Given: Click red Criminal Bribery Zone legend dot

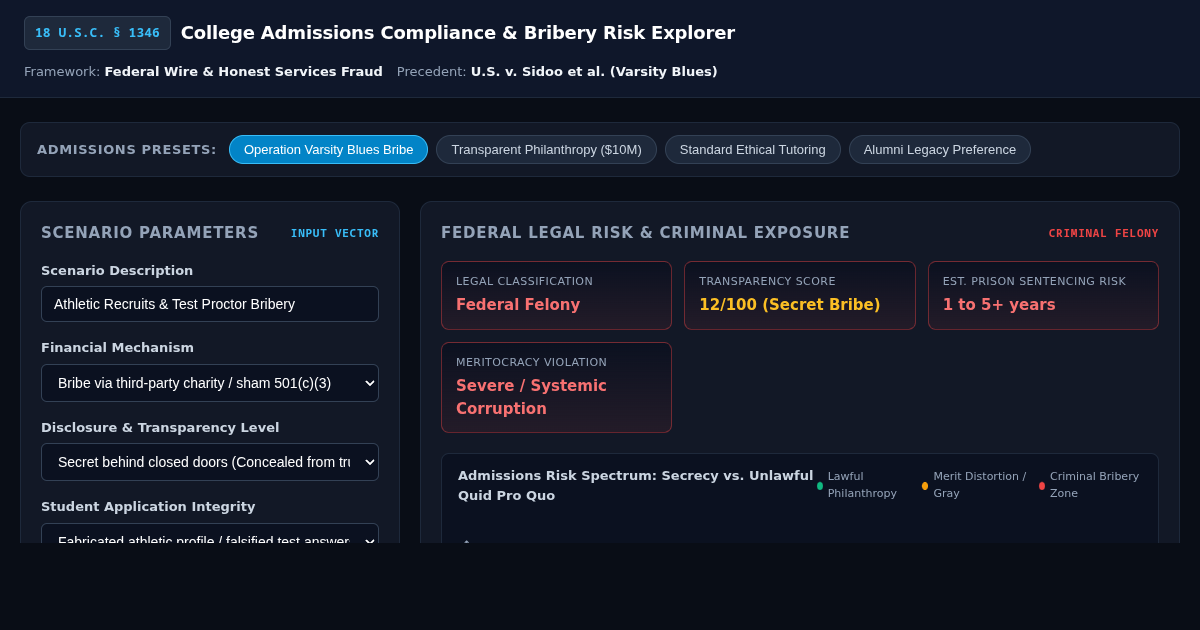Looking at the screenshot, I should pyautogui.click(x=1042, y=486).
